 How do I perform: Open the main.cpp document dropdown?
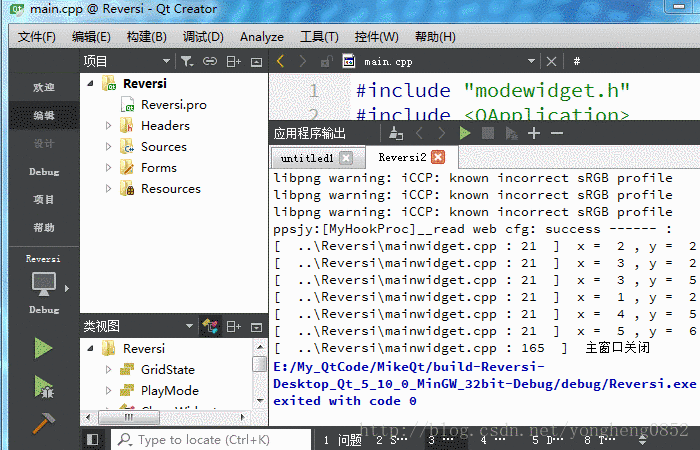coord(531,61)
